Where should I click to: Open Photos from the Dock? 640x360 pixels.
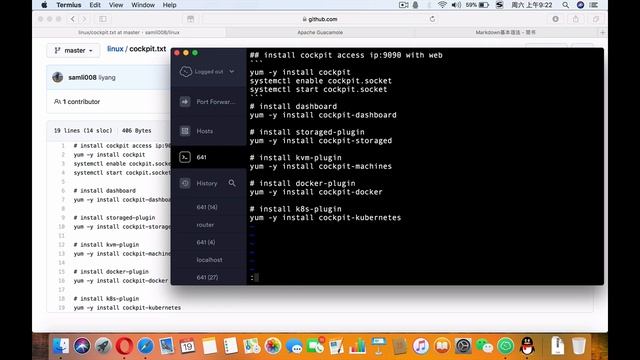coord(273,346)
